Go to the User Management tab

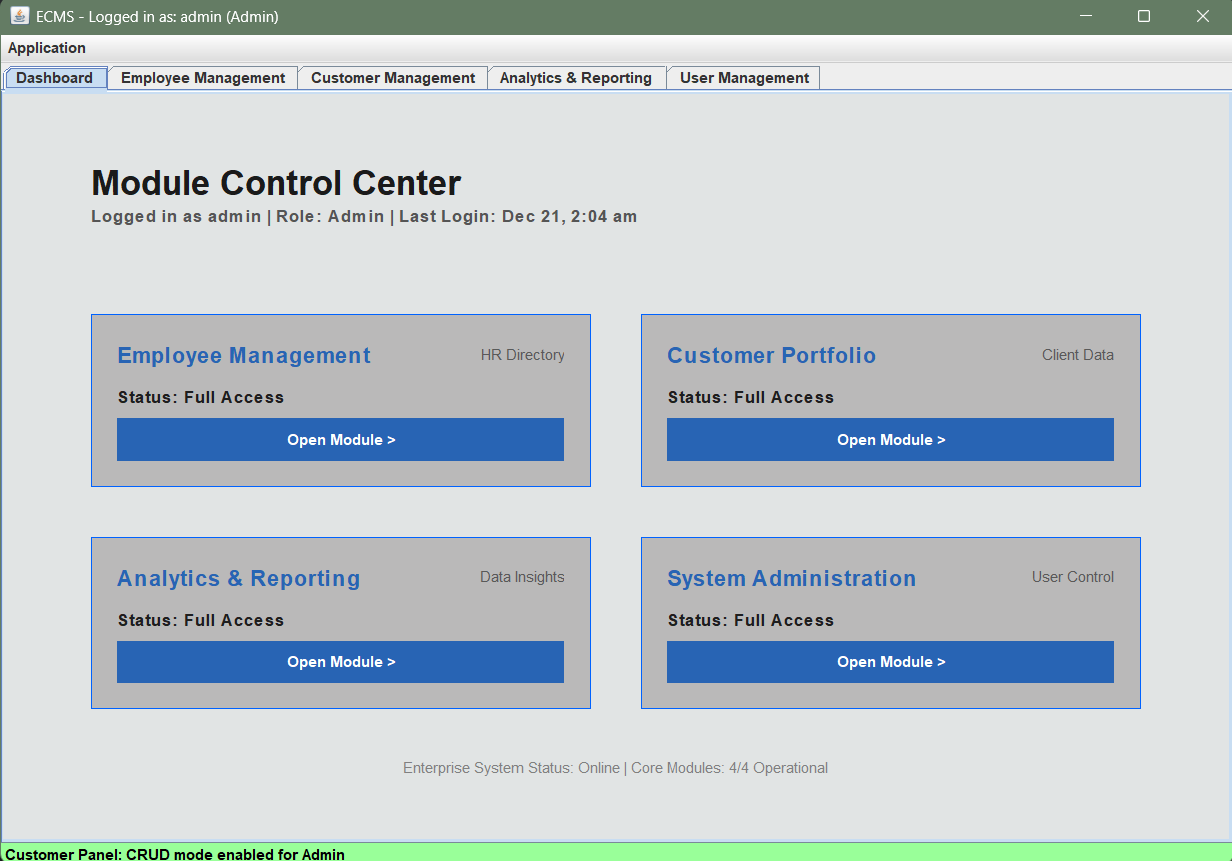point(744,78)
